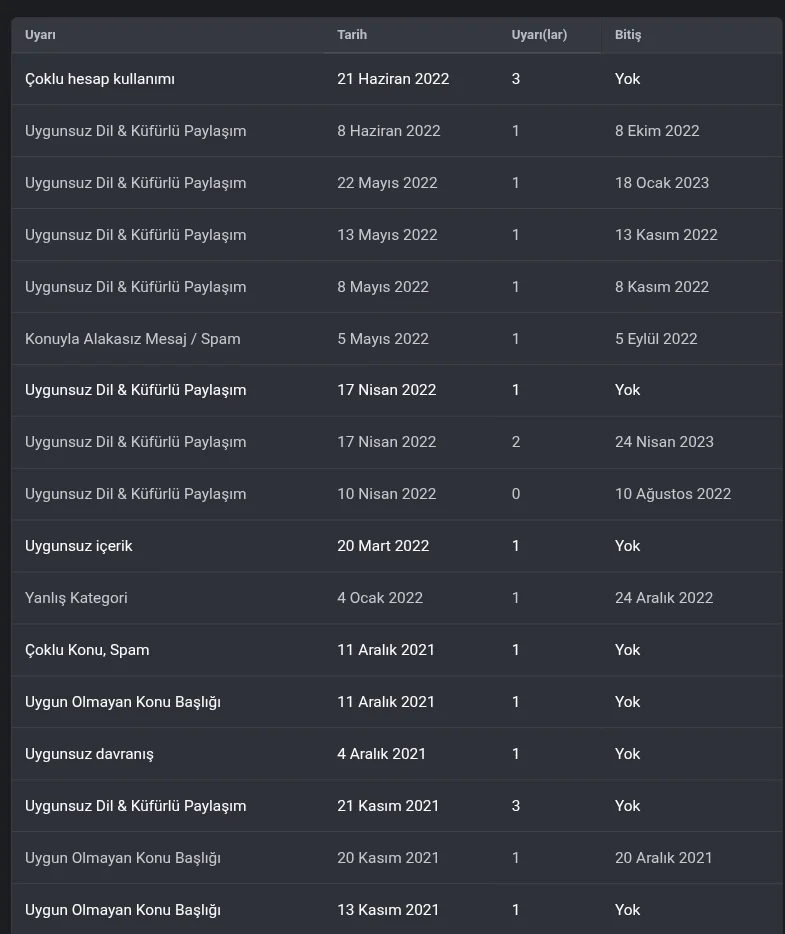Select the 10 Ağustos 2022 expiry date
Screen dimensions: 785x934
(x=673, y=494)
